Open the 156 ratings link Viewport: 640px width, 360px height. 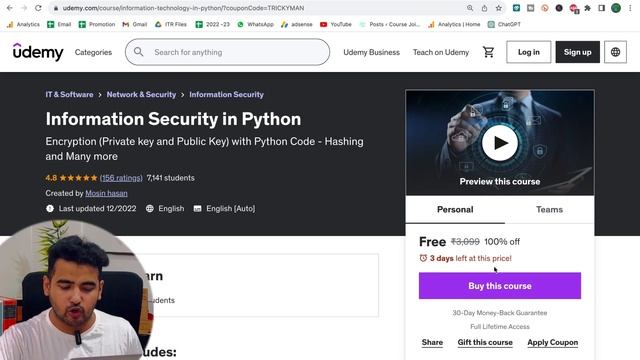pos(121,178)
